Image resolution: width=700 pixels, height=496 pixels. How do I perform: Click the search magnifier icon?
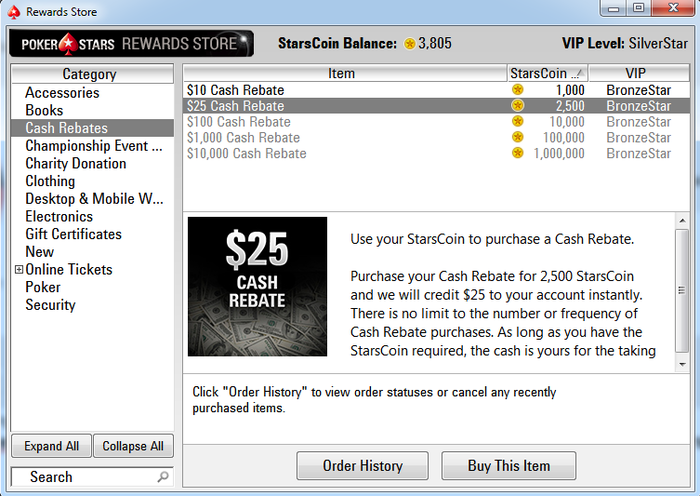[163, 477]
